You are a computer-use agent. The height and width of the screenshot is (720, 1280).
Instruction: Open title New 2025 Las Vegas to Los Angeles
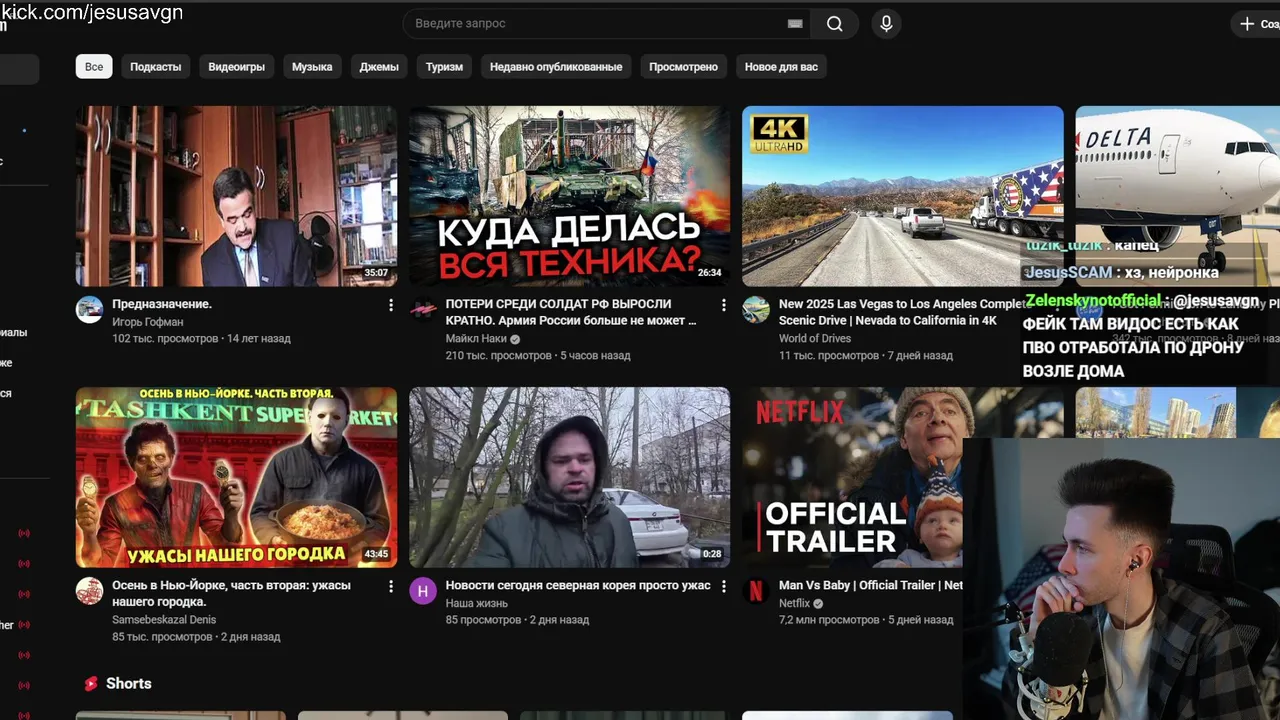pyautogui.click(x=902, y=312)
